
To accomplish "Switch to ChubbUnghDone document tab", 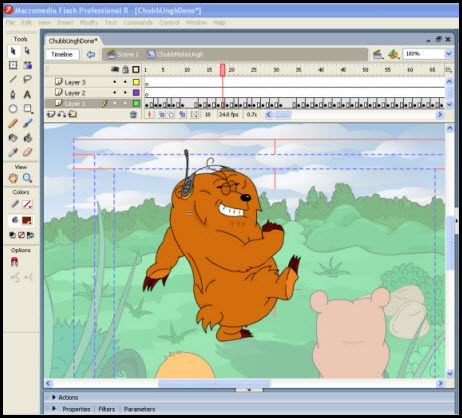I will (x=73, y=41).
